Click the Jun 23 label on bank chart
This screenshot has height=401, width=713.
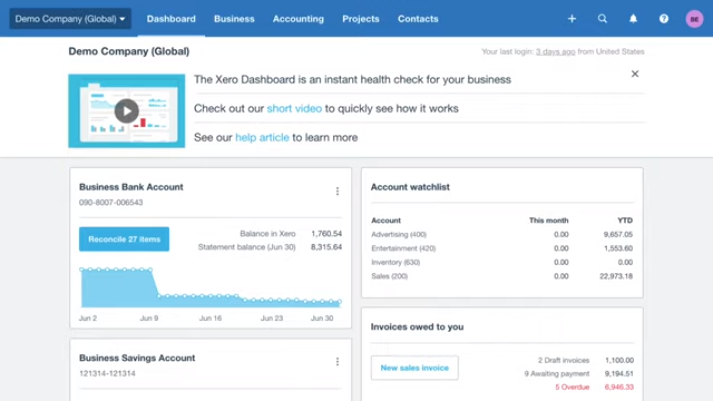point(271,318)
